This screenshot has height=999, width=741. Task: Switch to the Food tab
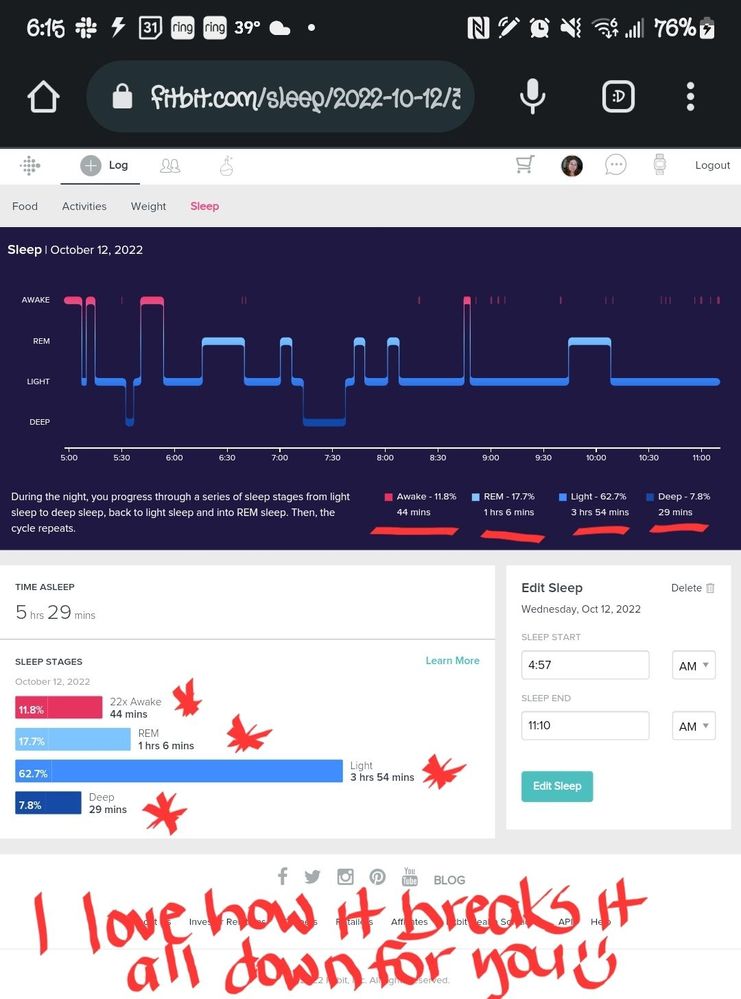(x=25, y=206)
